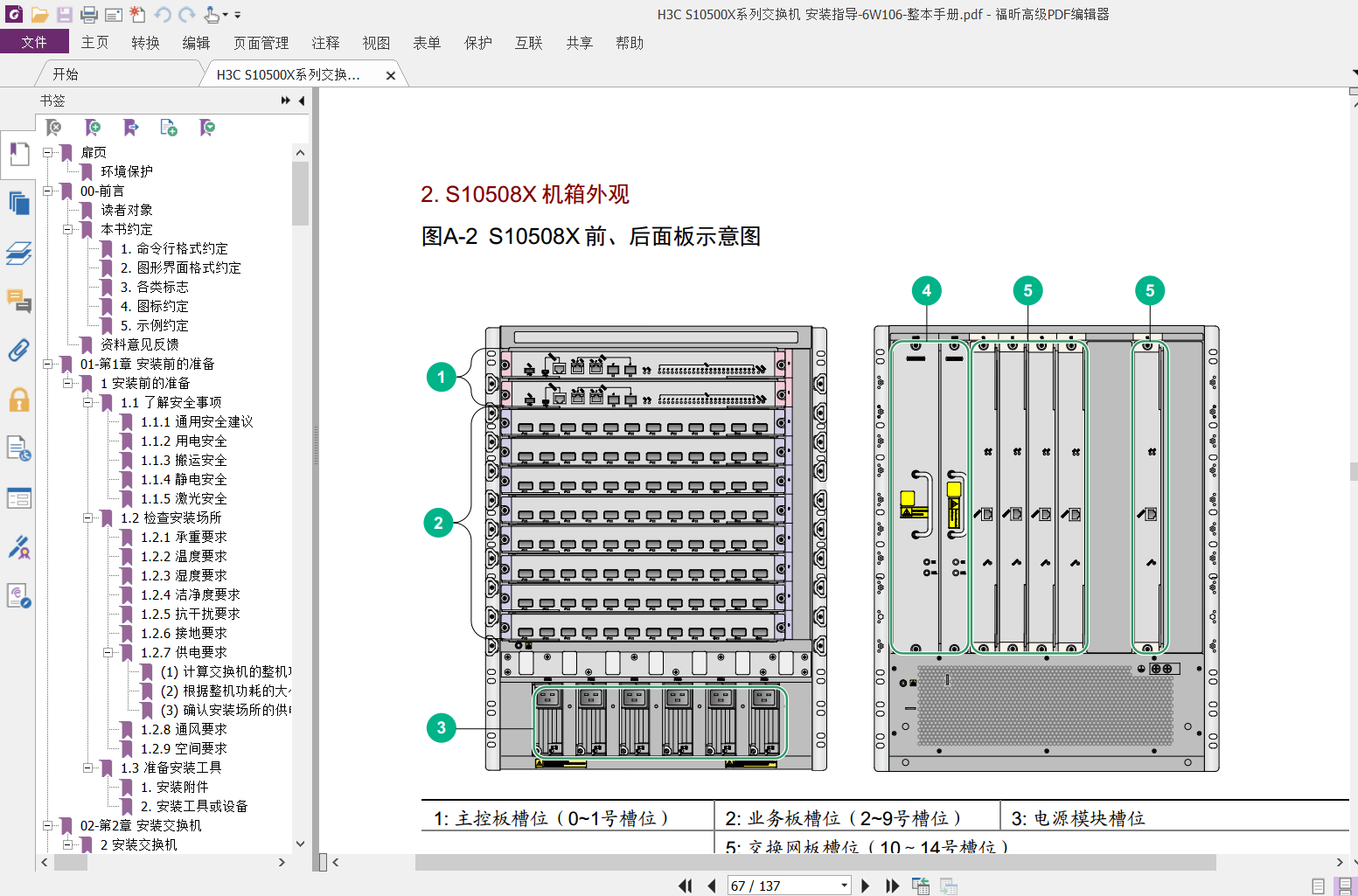Click the document horizontal scrollbar
Viewport: 1358px width, 896px height.
tap(815, 863)
